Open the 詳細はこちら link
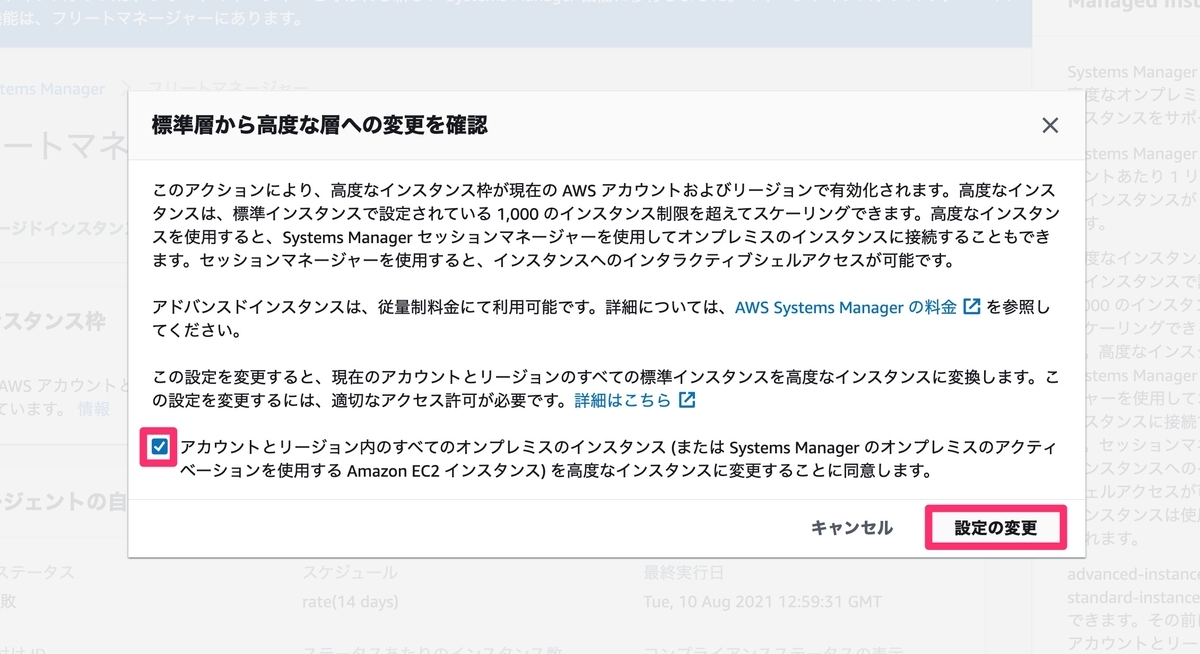Viewport: 1200px width, 654px height. click(x=634, y=400)
